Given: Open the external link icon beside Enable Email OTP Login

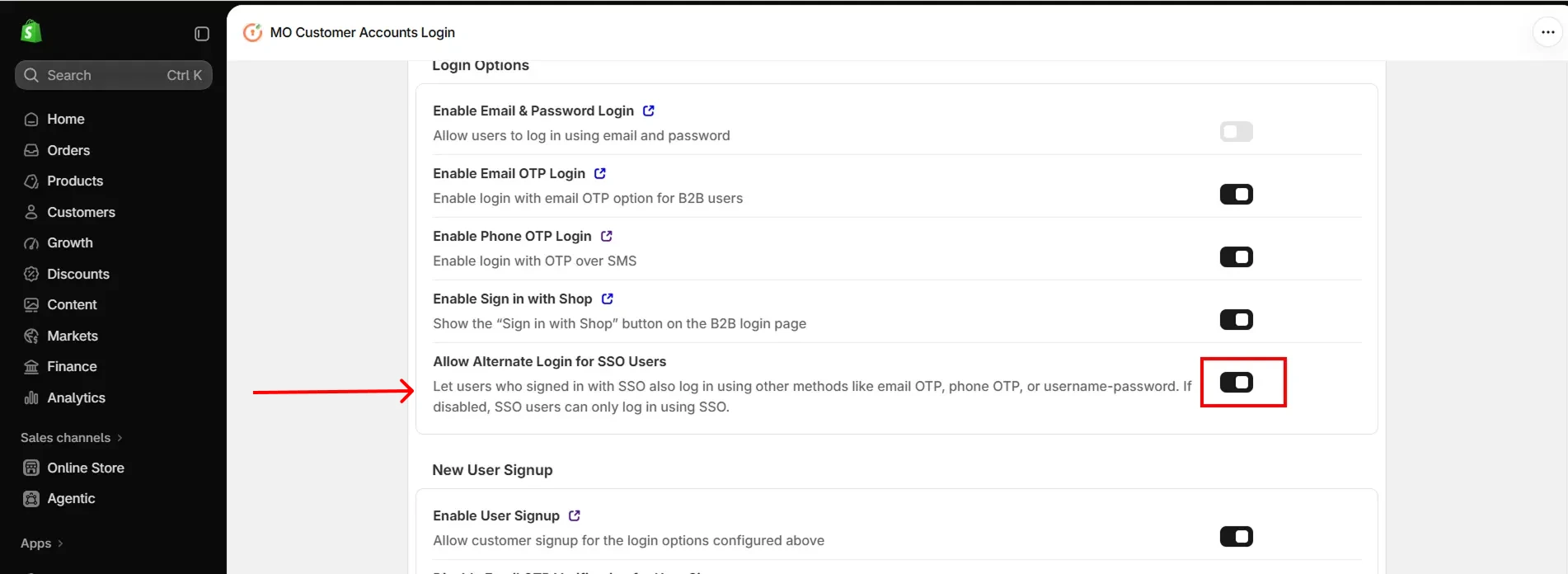Looking at the screenshot, I should point(600,173).
